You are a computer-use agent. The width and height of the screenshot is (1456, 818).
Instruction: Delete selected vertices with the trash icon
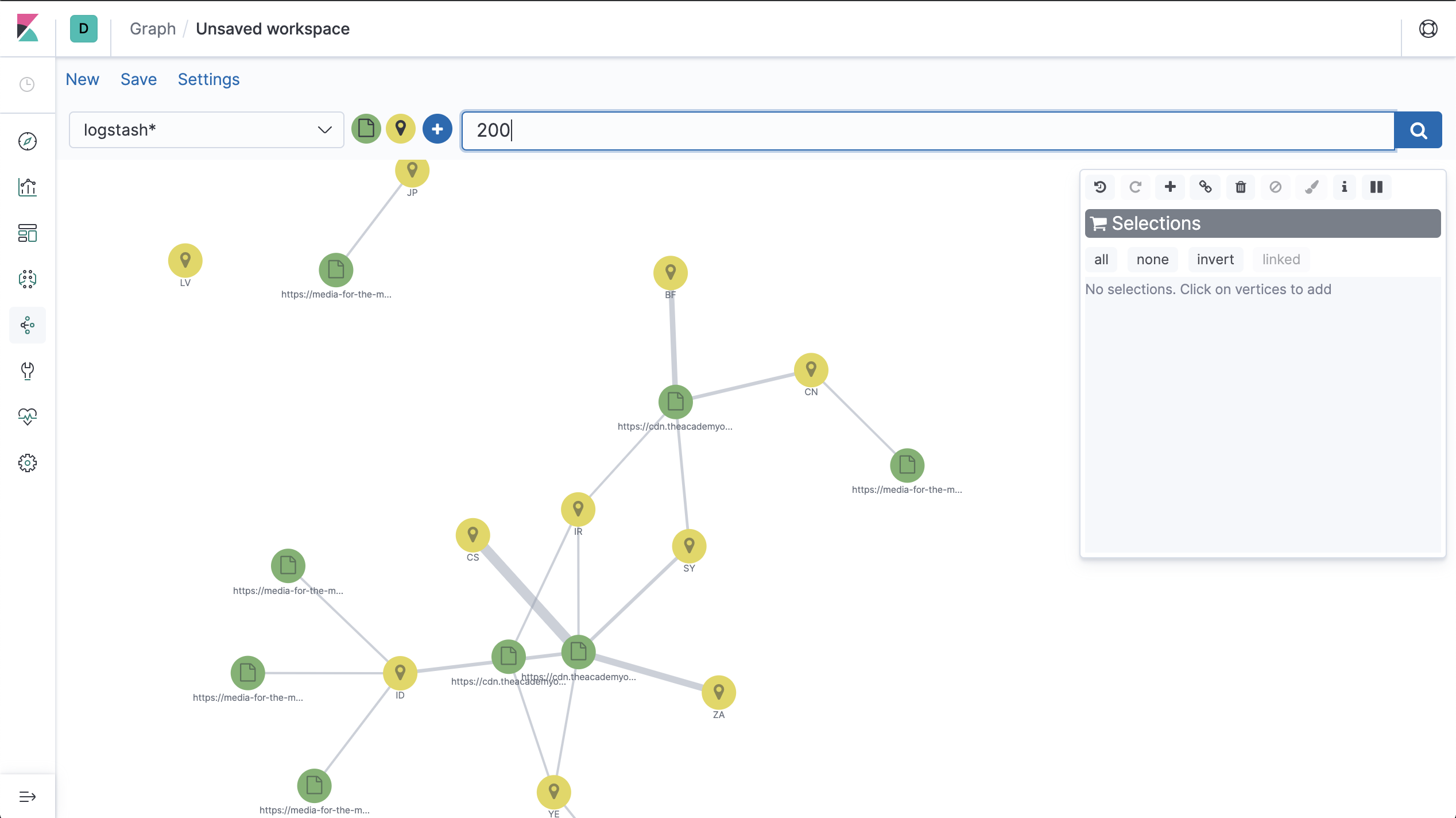[1240, 187]
